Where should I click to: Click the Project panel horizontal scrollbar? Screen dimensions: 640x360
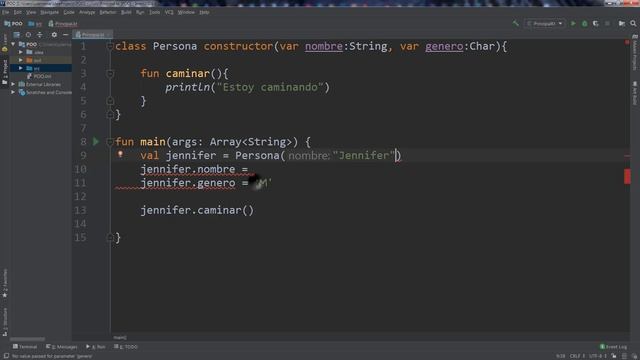[x=27, y=339]
